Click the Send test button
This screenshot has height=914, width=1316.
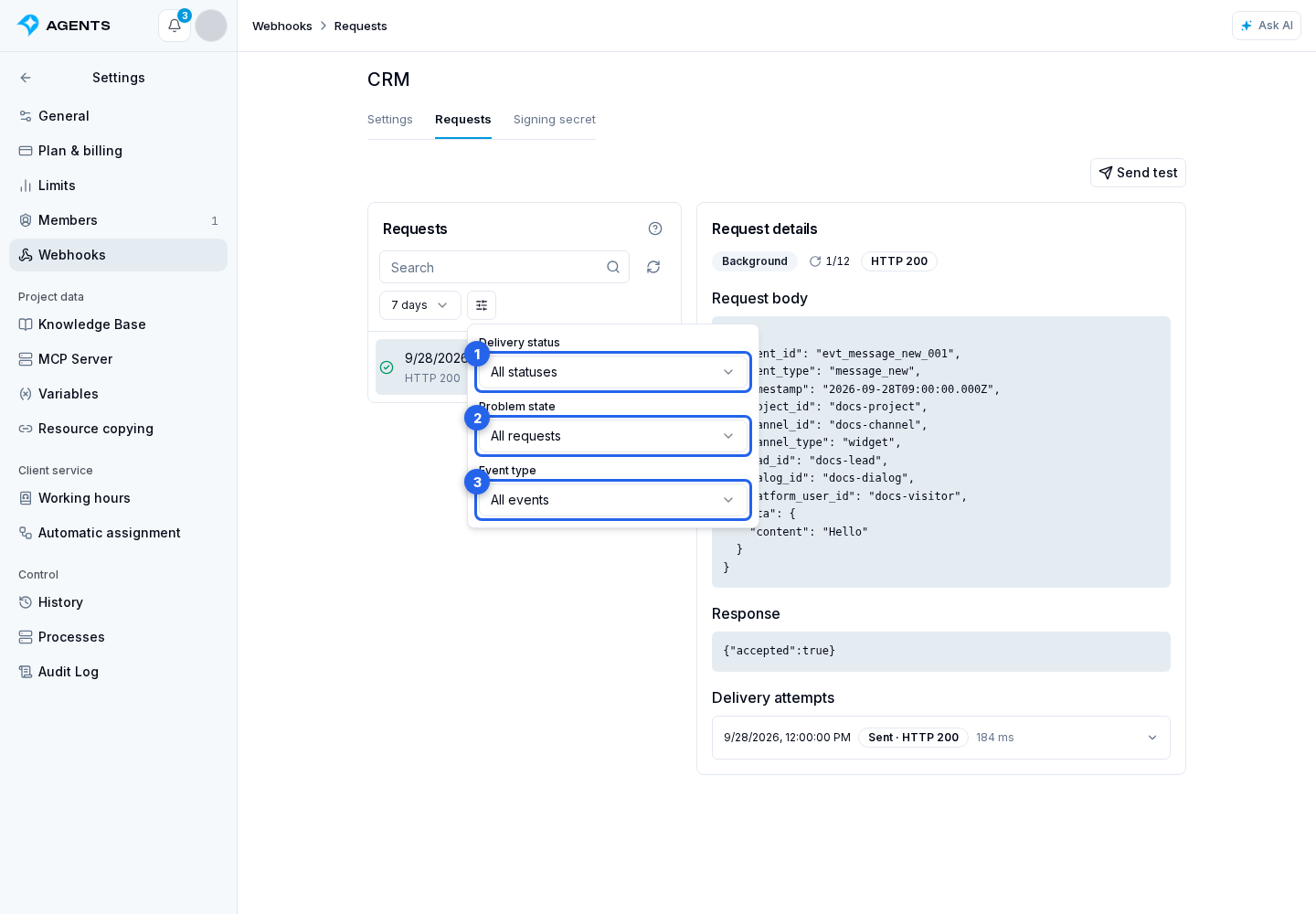[x=1138, y=173]
